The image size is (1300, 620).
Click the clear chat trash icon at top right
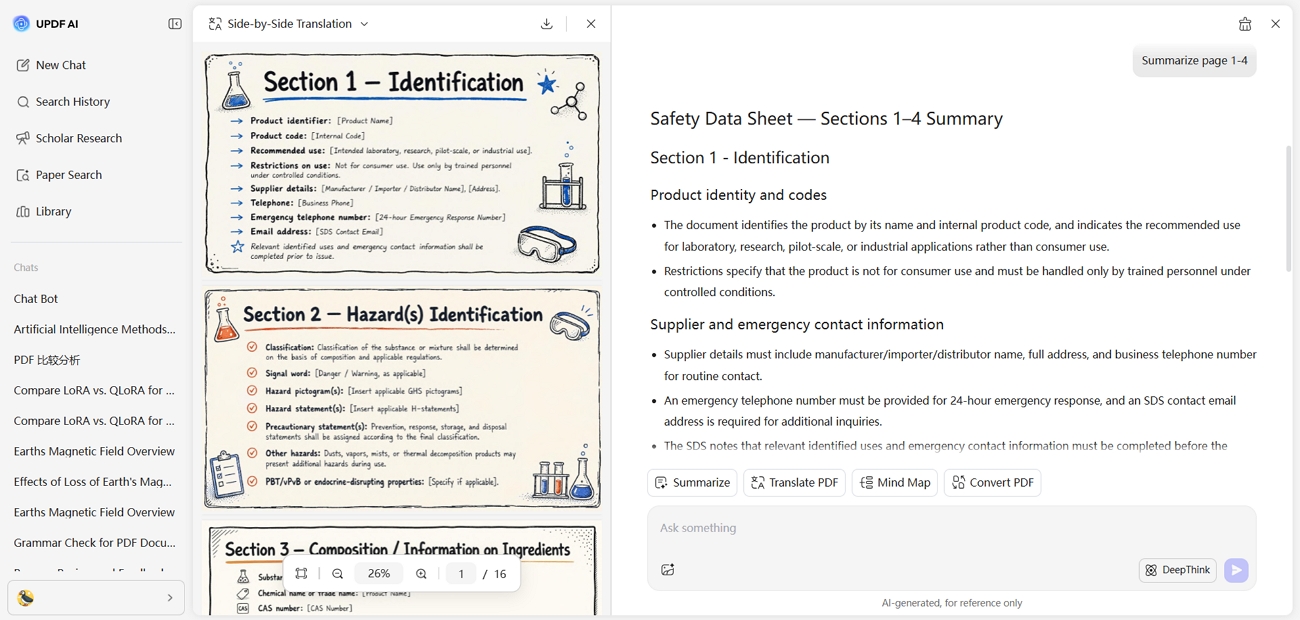coord(1245,24)
